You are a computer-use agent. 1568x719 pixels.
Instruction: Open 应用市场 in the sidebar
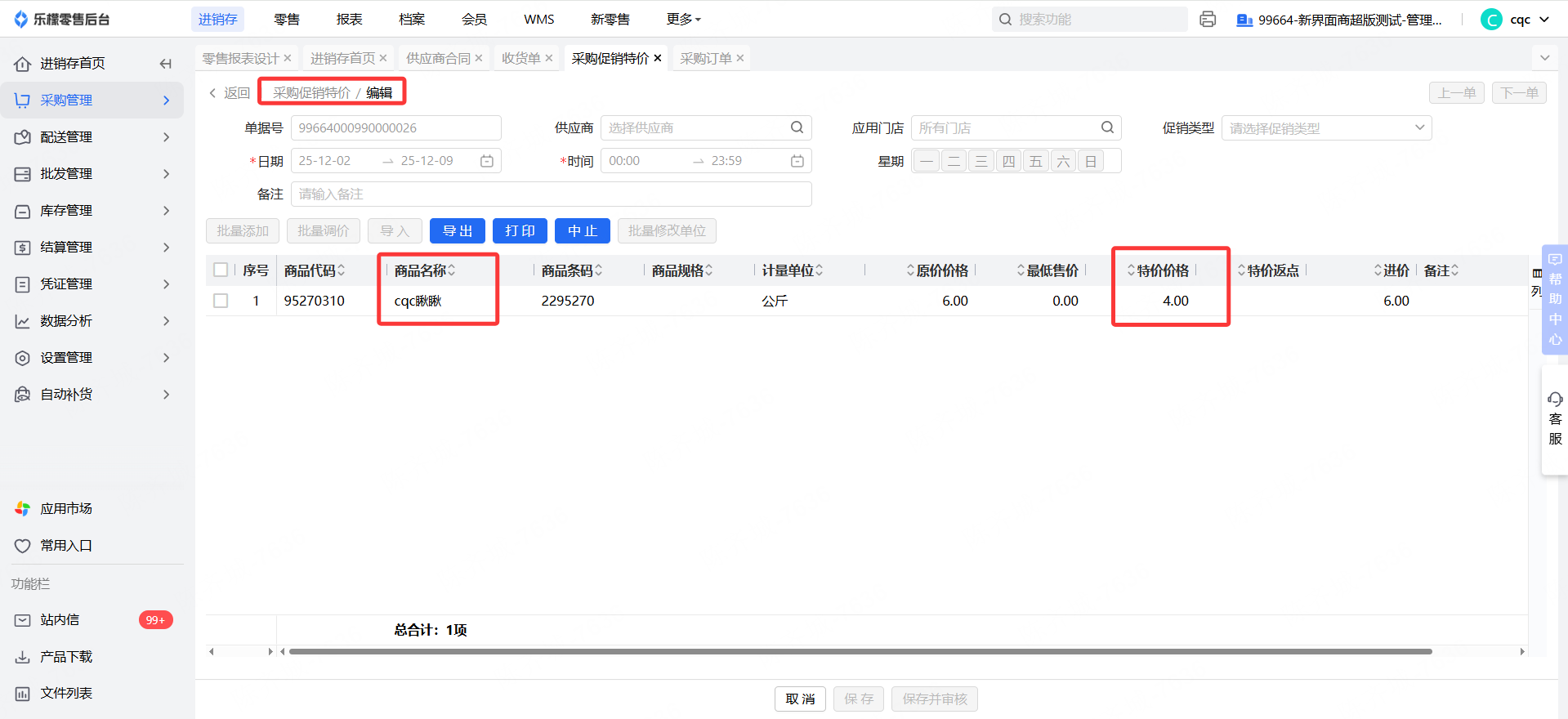coord(66,508)
